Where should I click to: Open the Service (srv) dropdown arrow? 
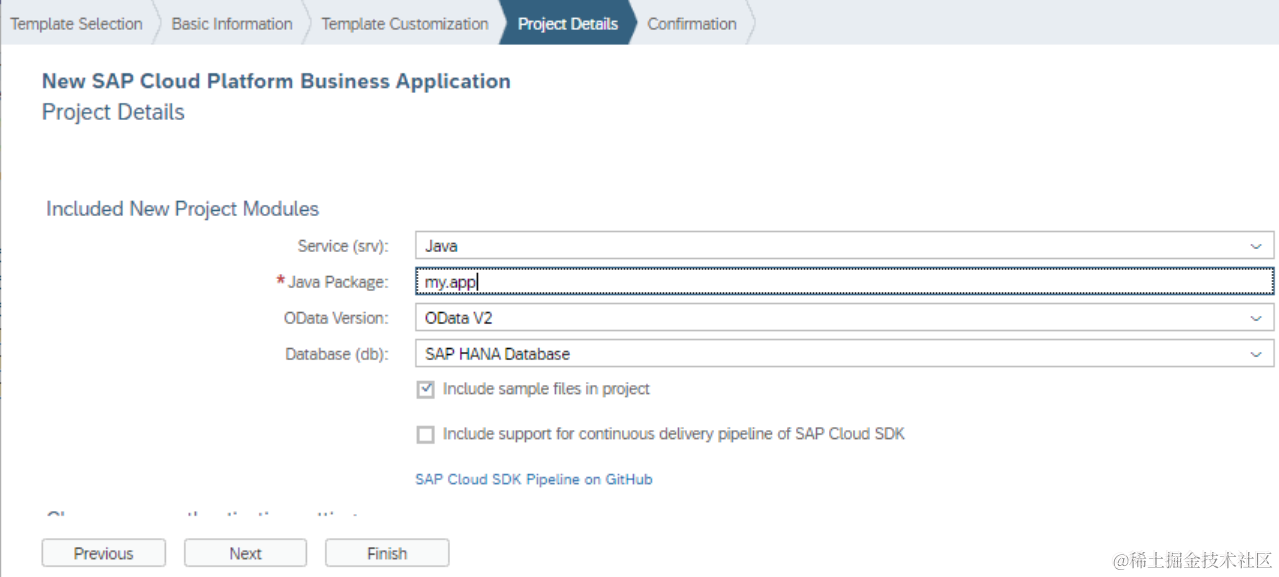click(x=1255, y=245)
